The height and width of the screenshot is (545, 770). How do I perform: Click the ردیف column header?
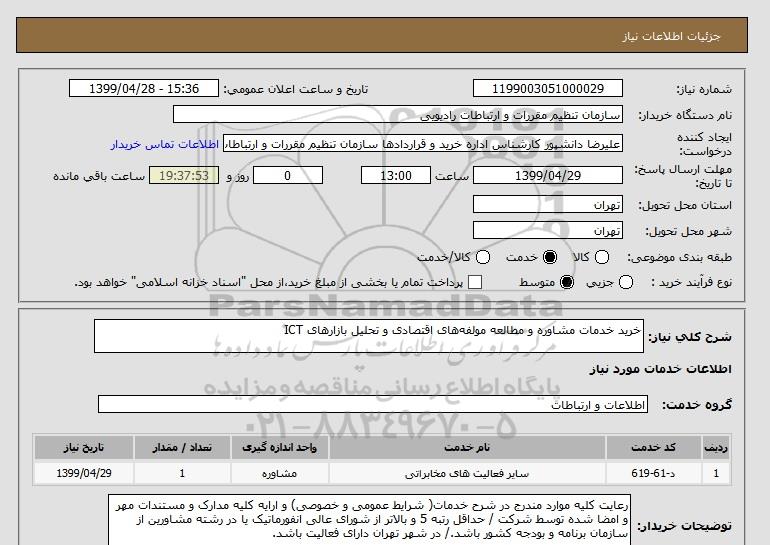pyautogui.click(x=716, y=447)
